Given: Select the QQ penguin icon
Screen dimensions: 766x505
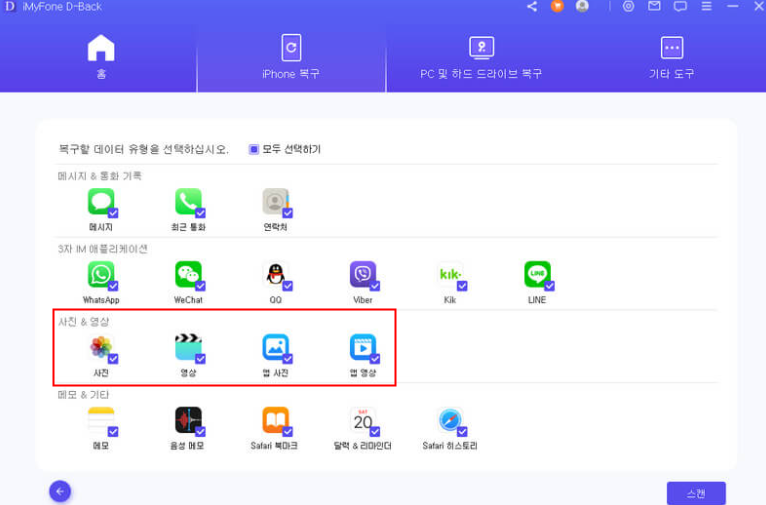Looking at the screenshot, I should coord(275,274).
